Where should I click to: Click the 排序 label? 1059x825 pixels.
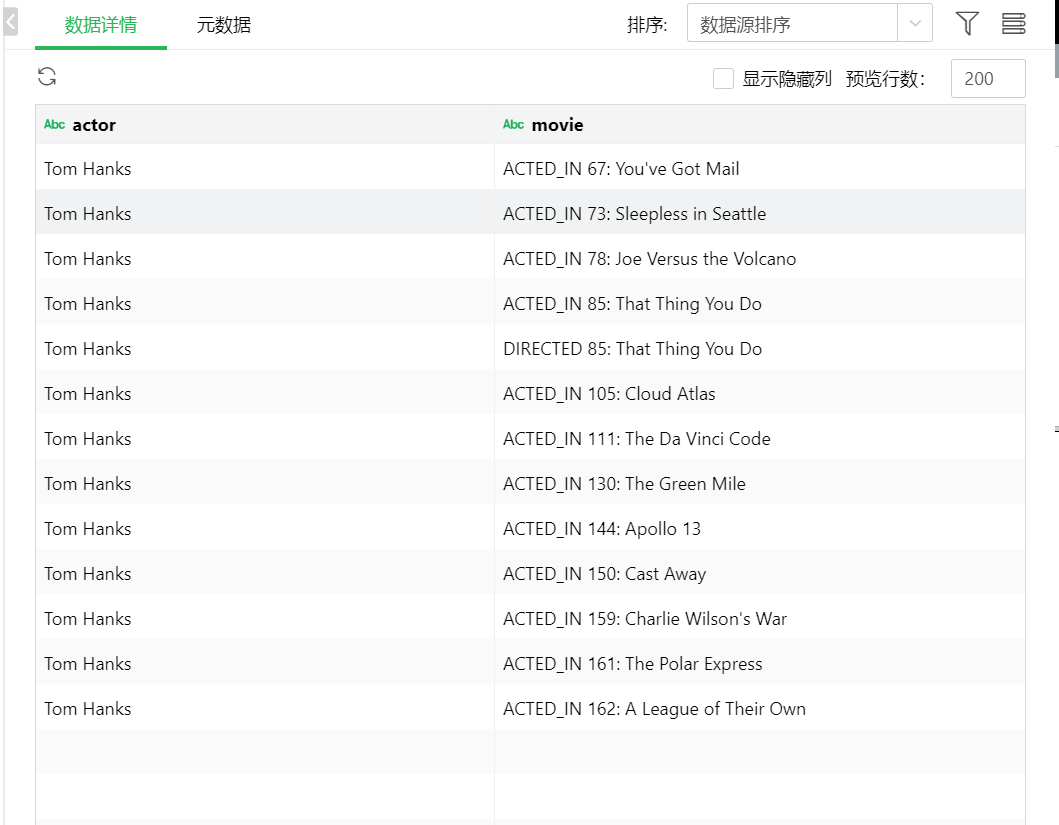click(646, 25)
